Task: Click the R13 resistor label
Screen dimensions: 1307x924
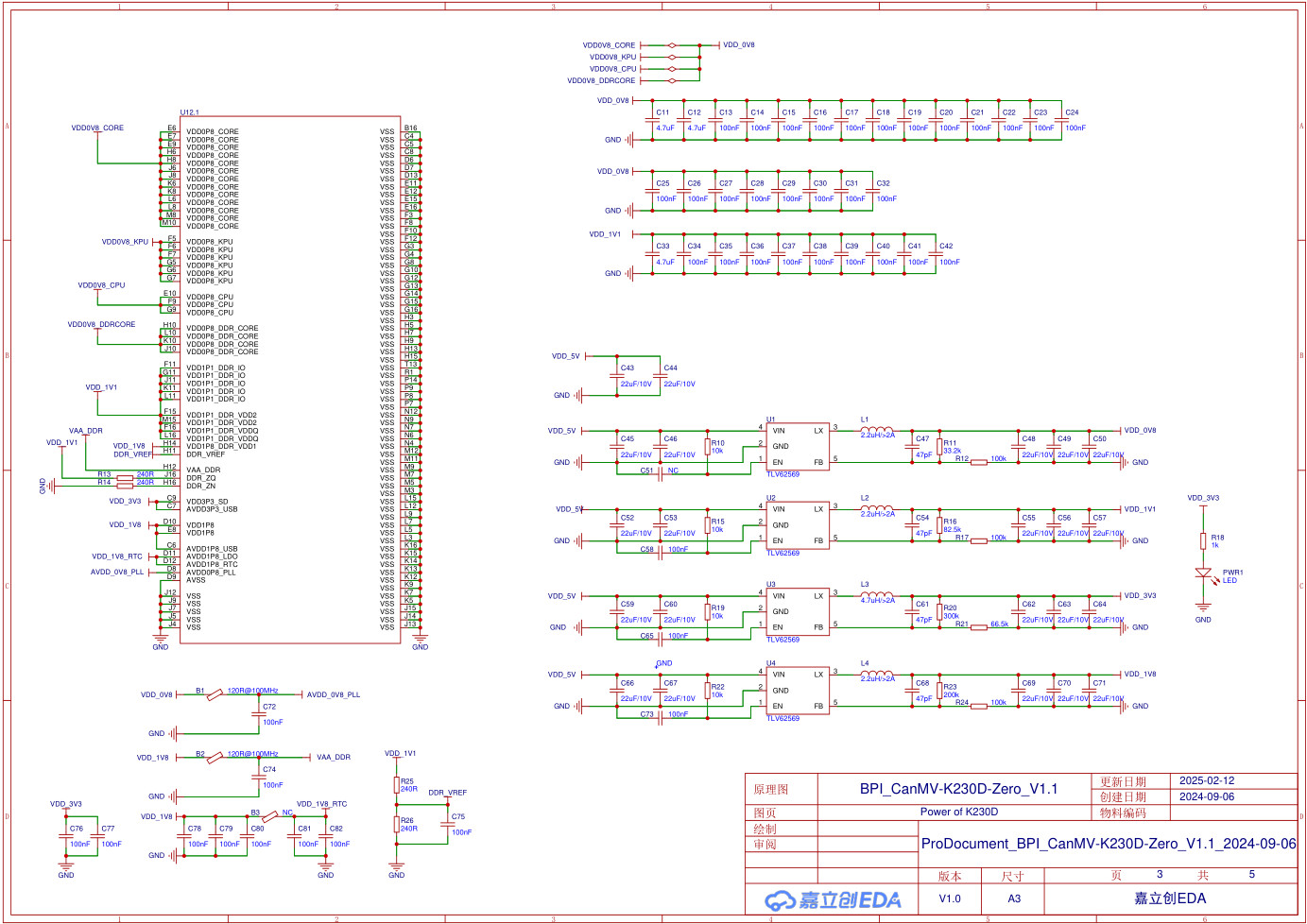Action: [x=104, y=474]
